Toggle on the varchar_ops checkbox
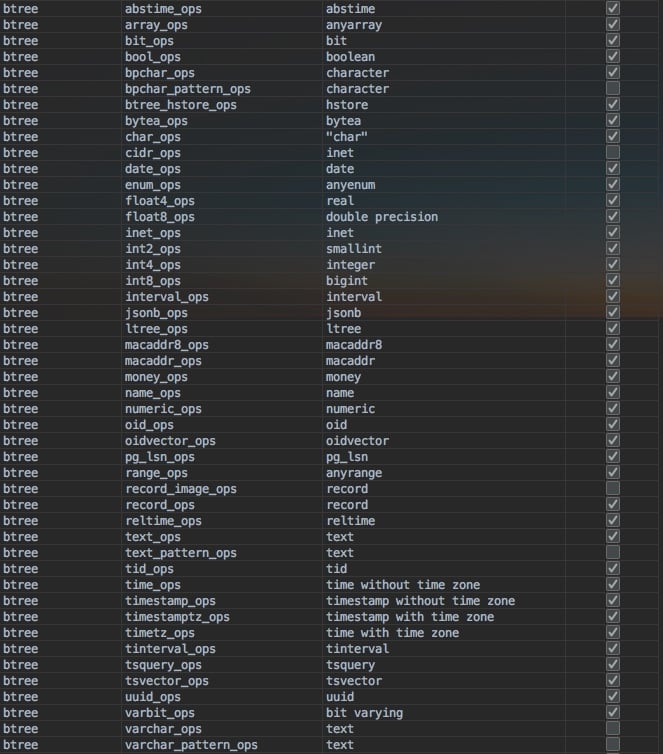663x754 pixels. pyautogui.click(x=613, y=728)
